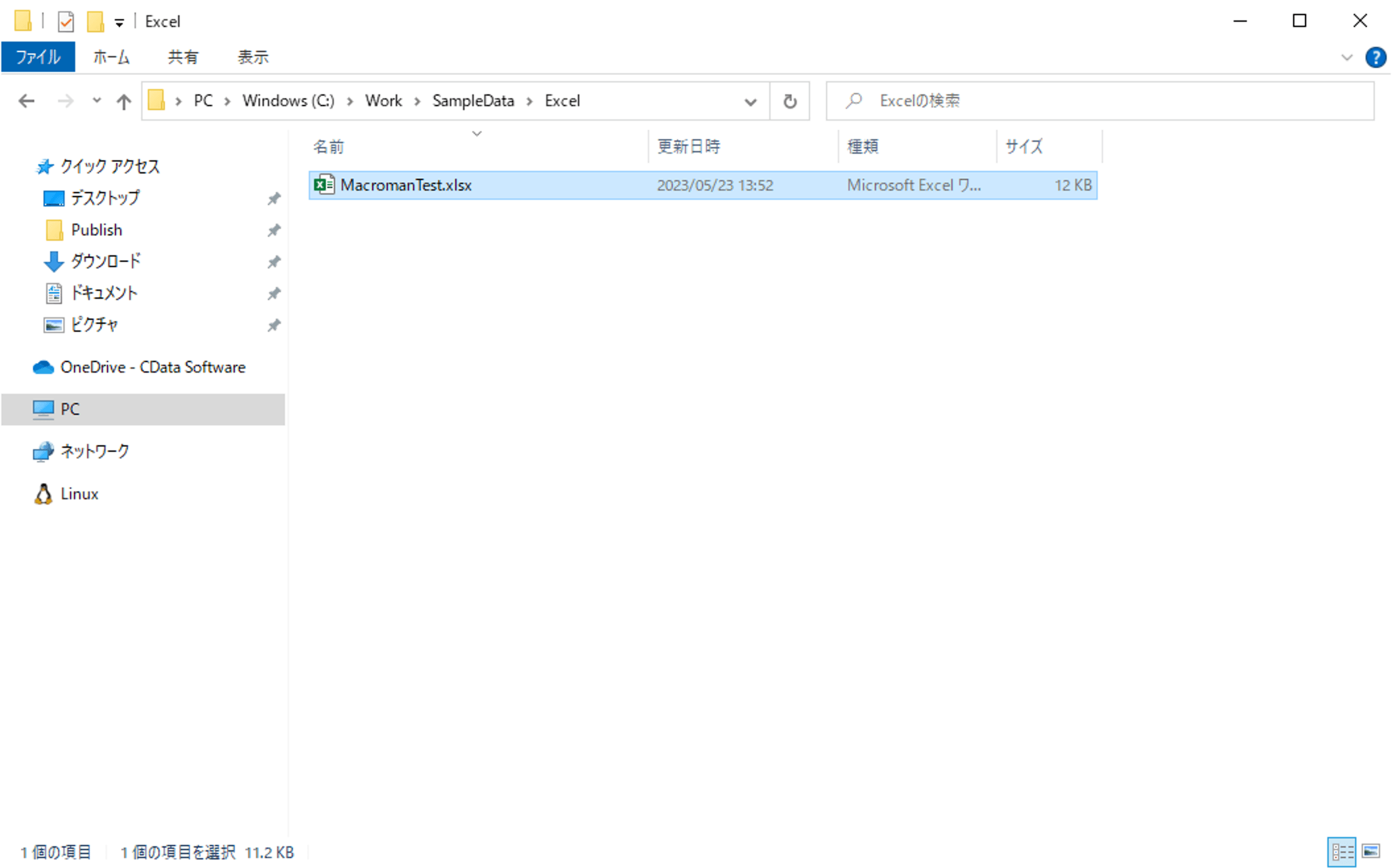The height and width of the screenshot is (868, 1392).
Task: Open the MacromanTest.xlsx Excel file
Action: 405,185
